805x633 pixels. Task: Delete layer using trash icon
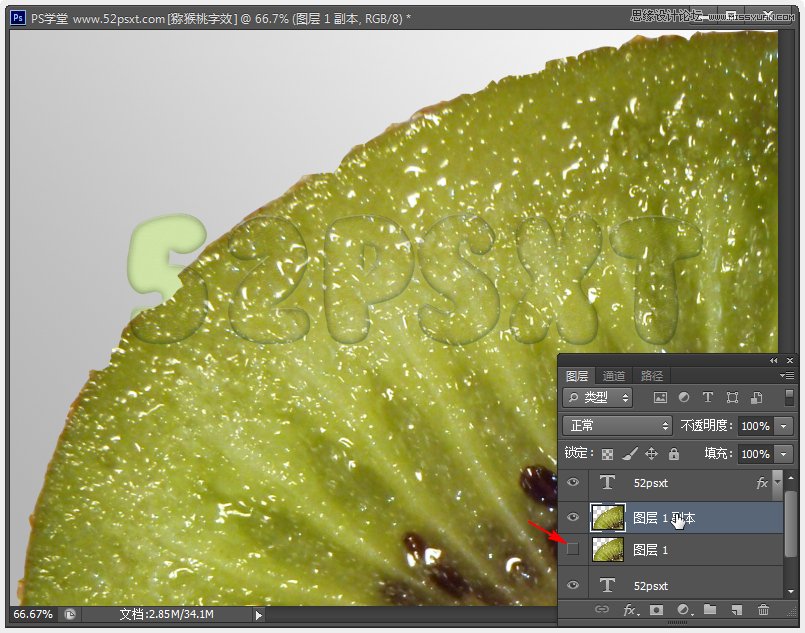763,609
